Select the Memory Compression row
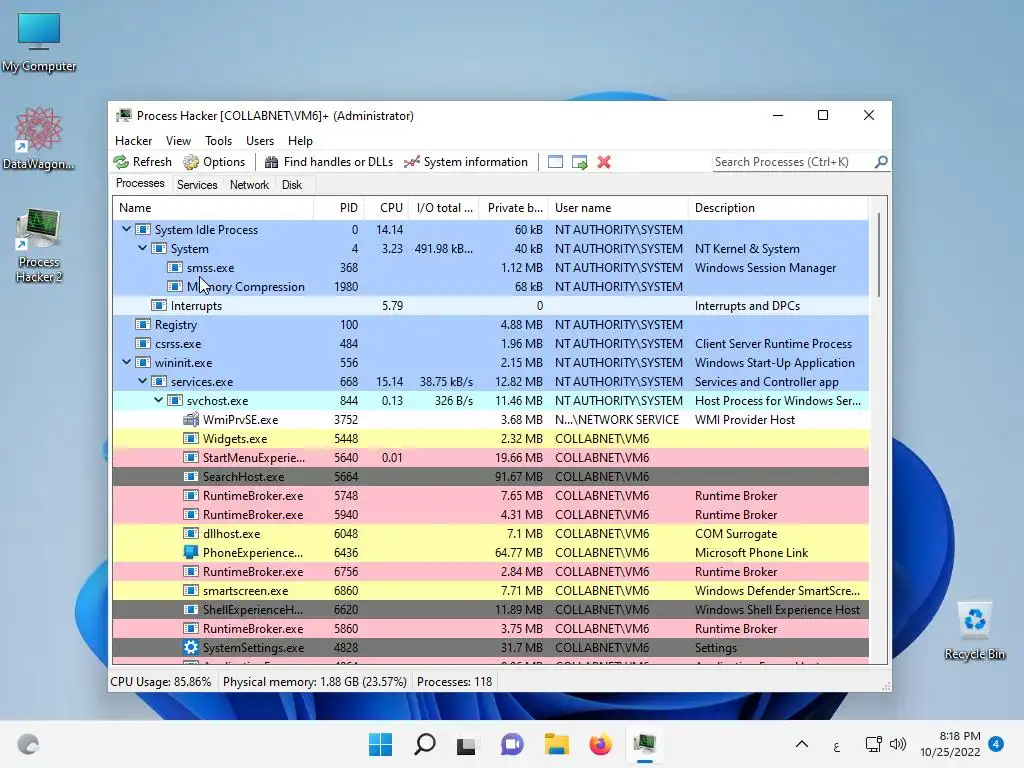Screen dimensions: 1024x768 [x=490, y=287]
